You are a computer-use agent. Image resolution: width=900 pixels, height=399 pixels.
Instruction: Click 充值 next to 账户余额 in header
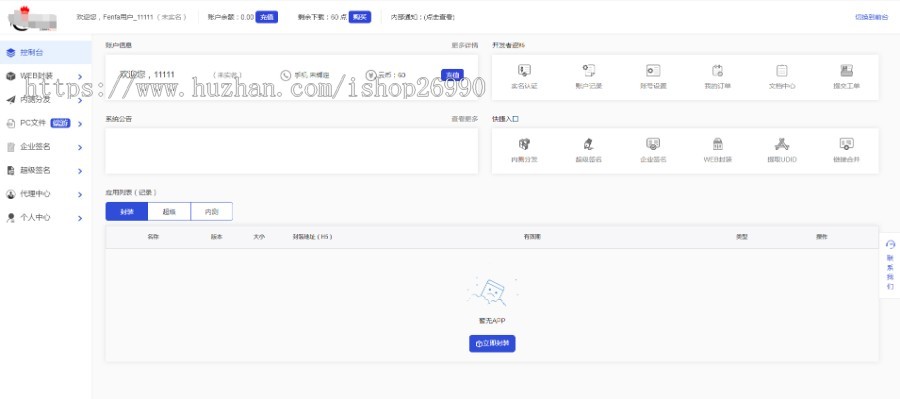pyautogui.click(x=267, y=17)
